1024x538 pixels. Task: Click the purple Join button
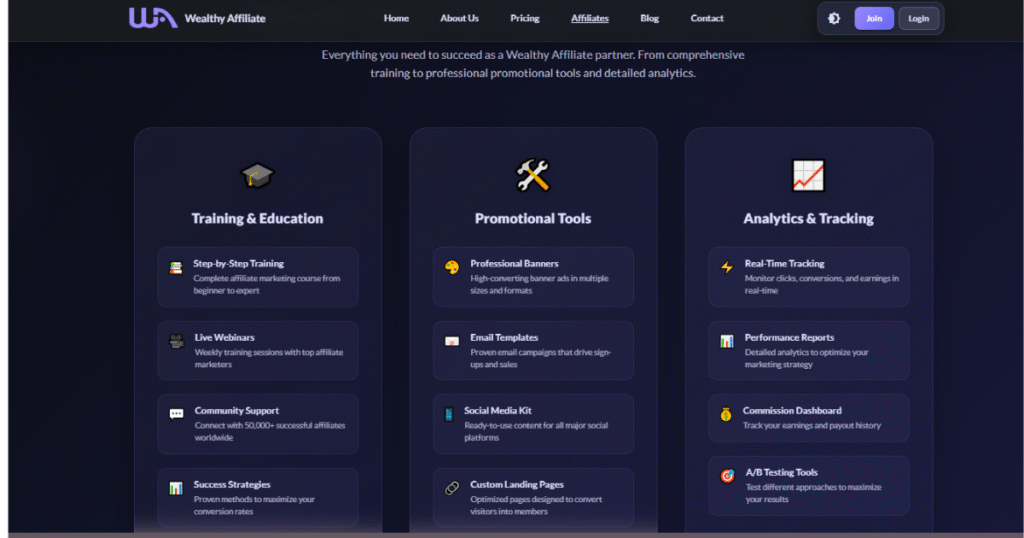point(874,18)
